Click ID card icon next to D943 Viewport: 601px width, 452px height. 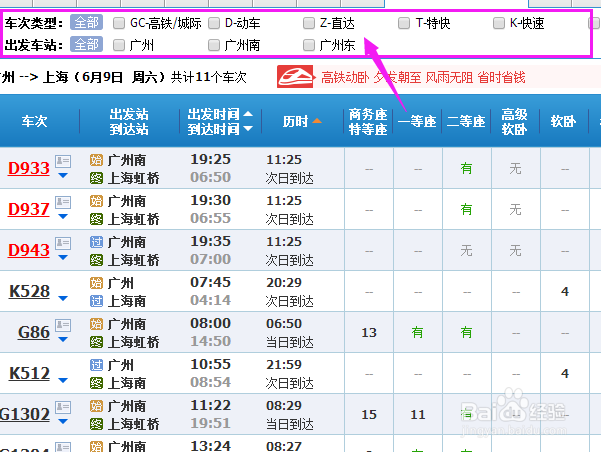[x=63, y=243]
